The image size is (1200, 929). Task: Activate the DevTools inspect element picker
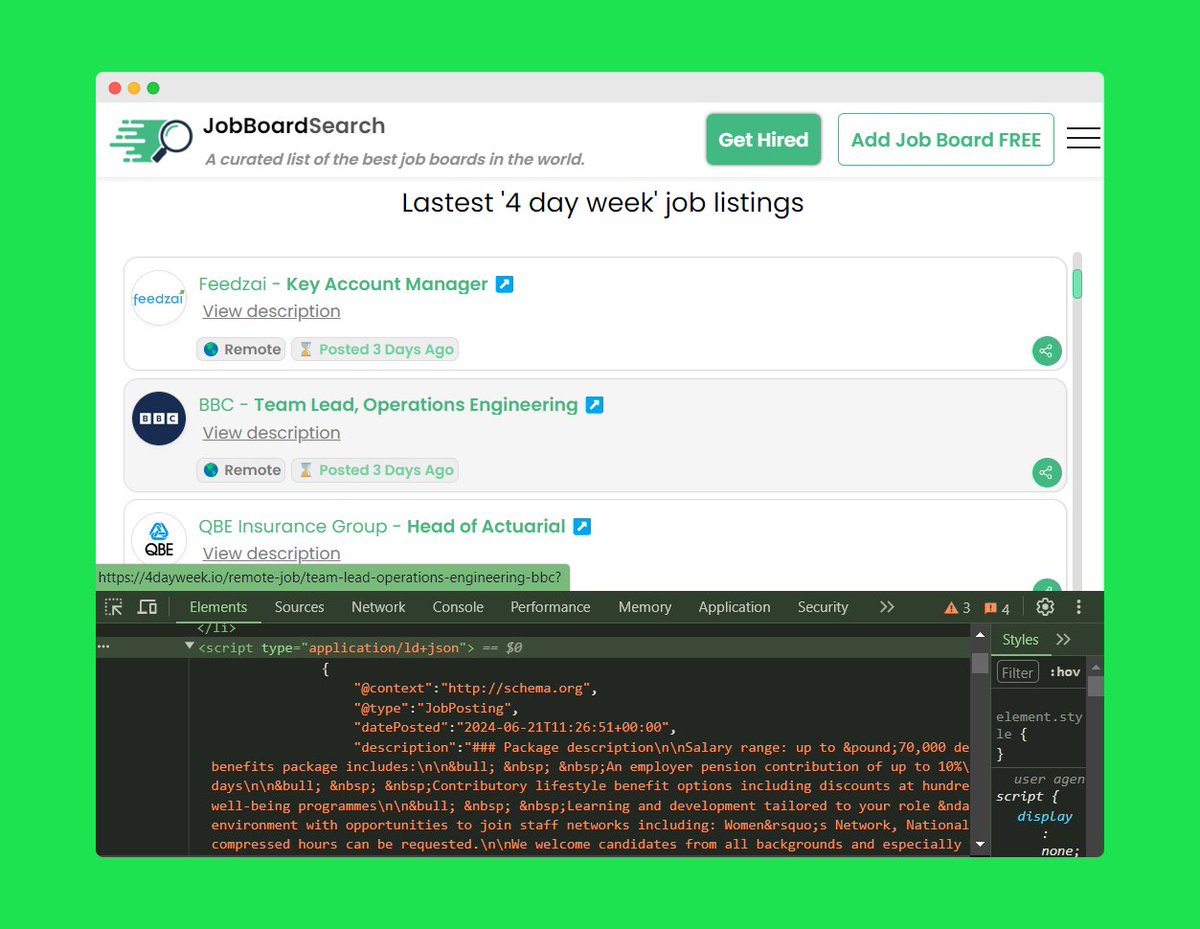(x=114, y=607)
